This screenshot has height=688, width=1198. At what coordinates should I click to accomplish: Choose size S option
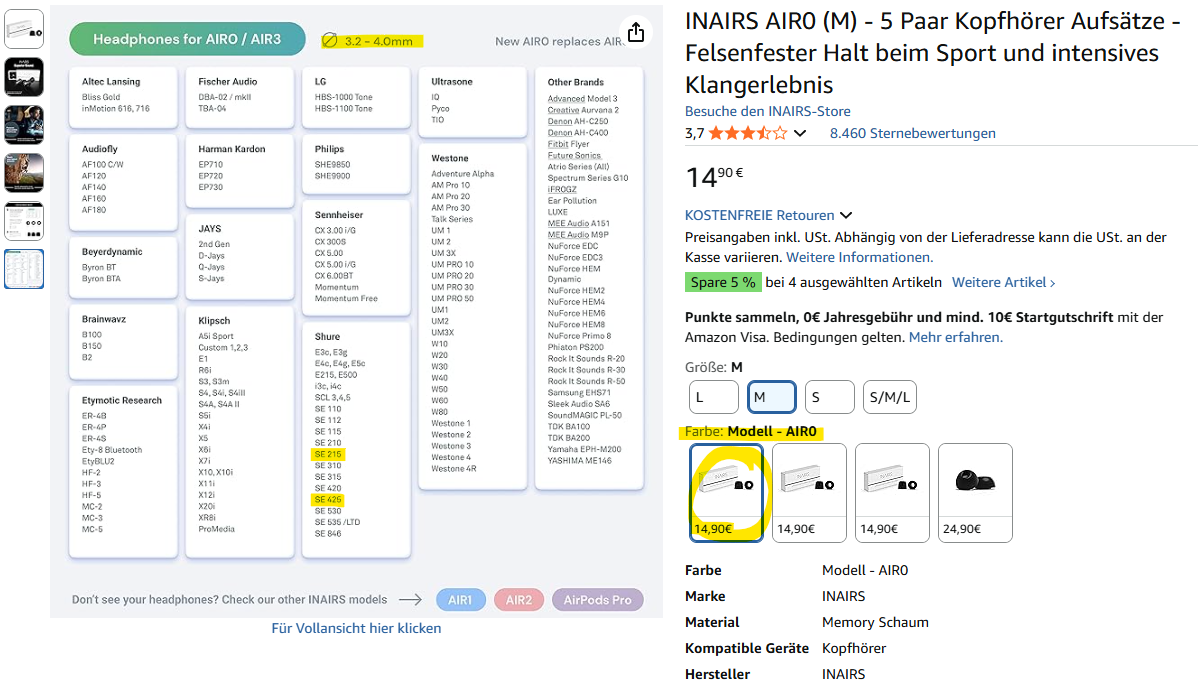click(x=829, y=397)
